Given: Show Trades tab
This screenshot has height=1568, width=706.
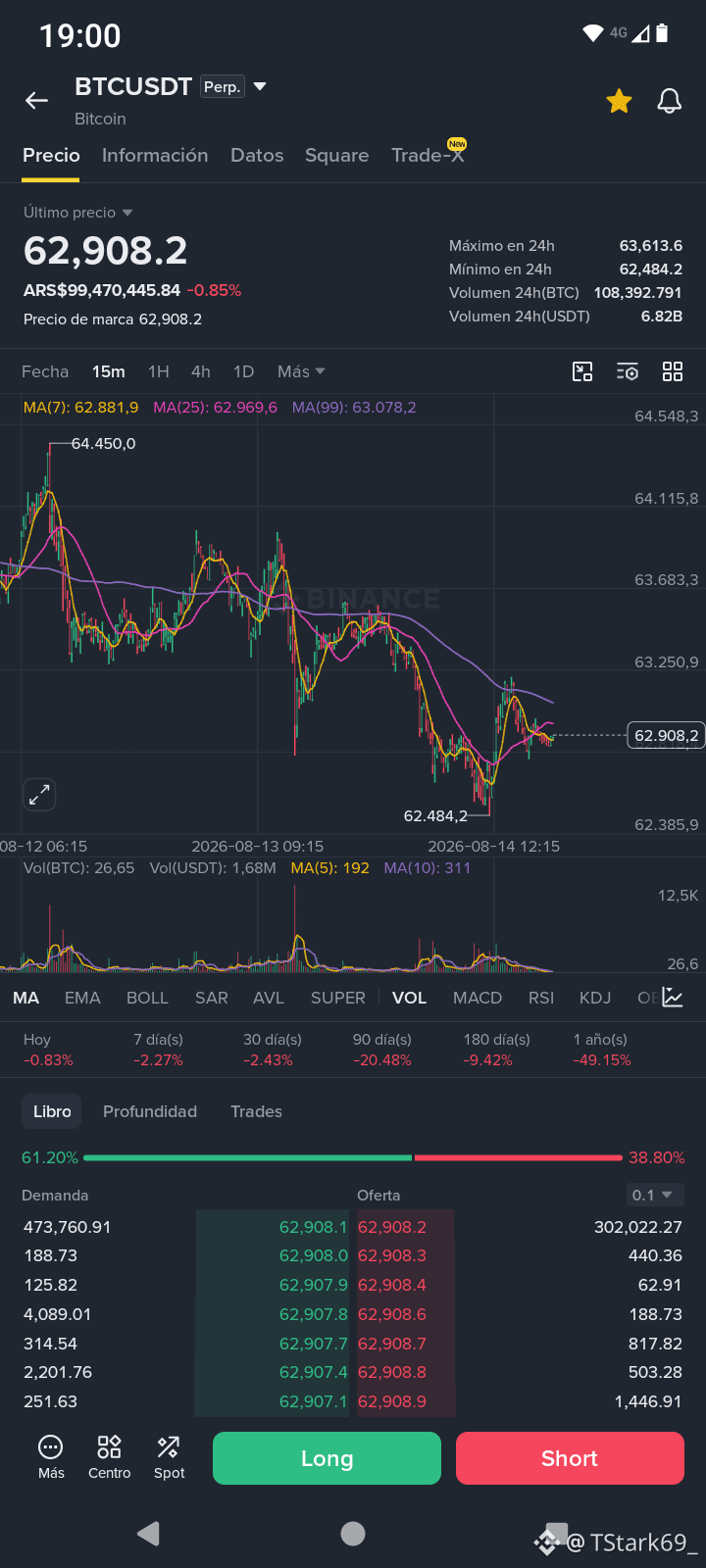Looking at the screenshot, I should [x=256, y=1111].
